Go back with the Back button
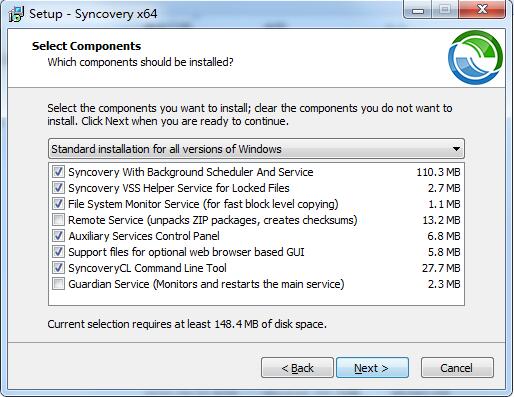 coord(297,368)
